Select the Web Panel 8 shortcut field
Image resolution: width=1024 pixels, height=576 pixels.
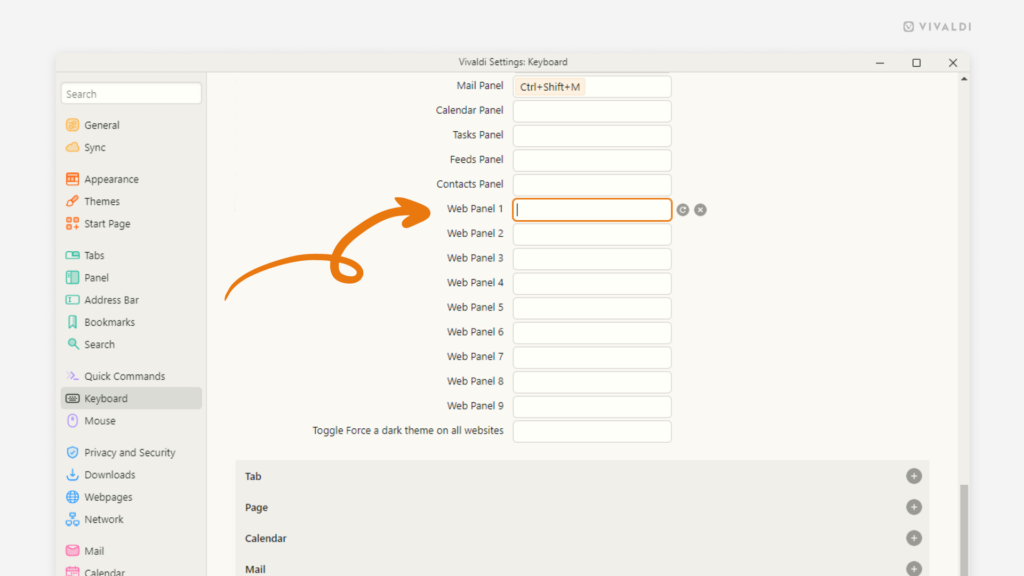tap(592, 382)
